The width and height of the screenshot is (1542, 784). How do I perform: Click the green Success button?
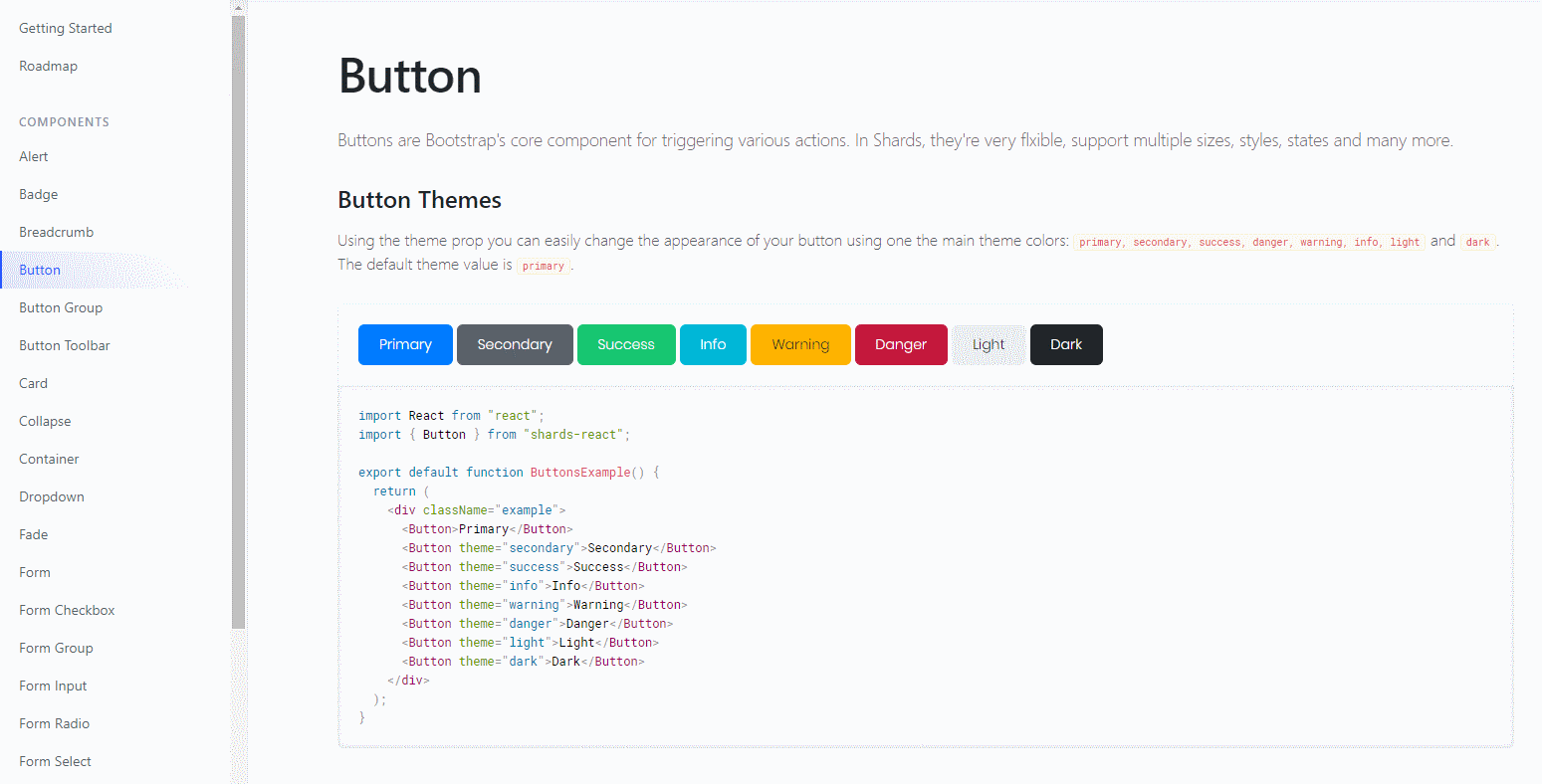626,344
